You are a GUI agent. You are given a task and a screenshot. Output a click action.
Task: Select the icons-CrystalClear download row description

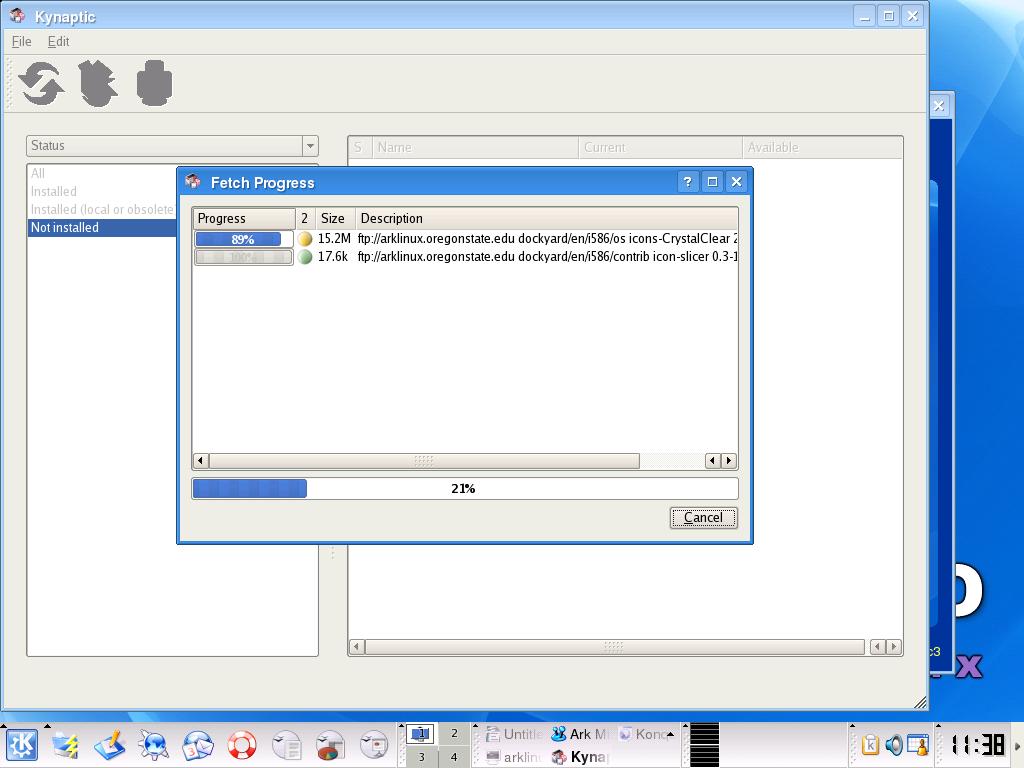[x=547, y=238]
